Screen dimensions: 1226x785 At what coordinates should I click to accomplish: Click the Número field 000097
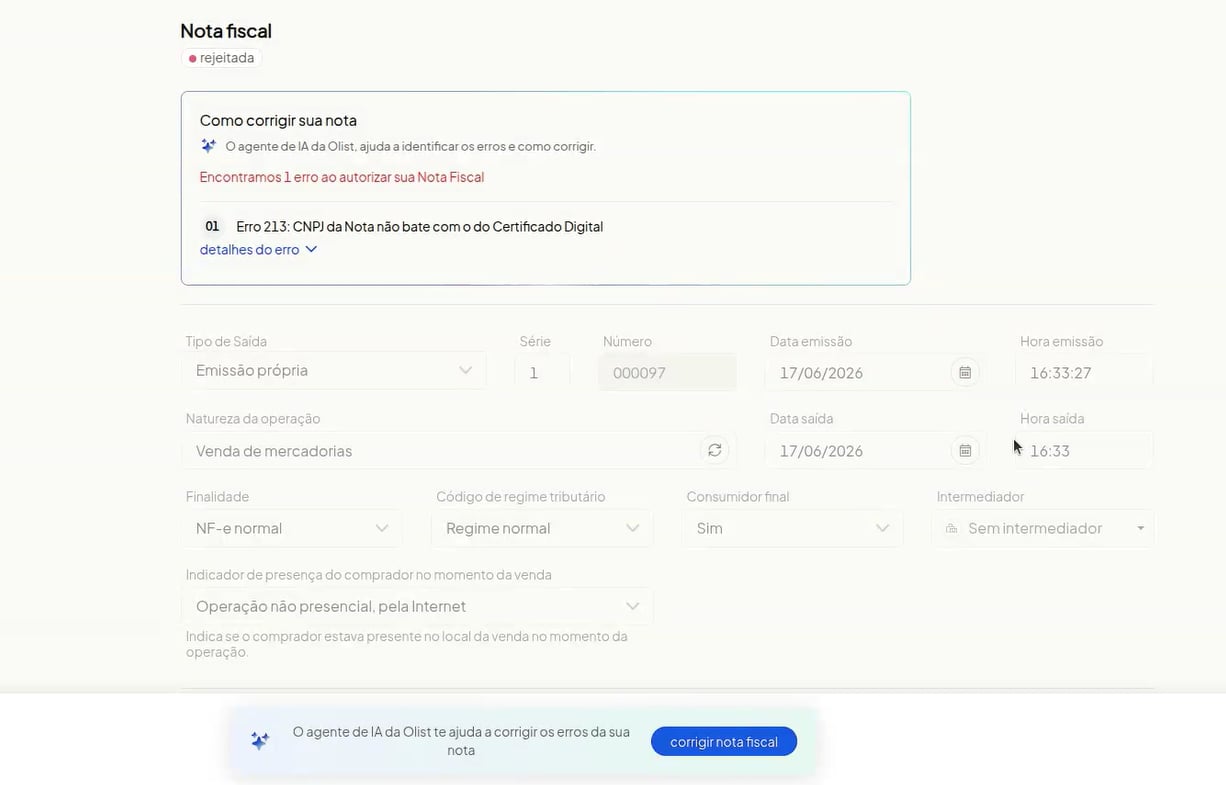coord(667,372)
